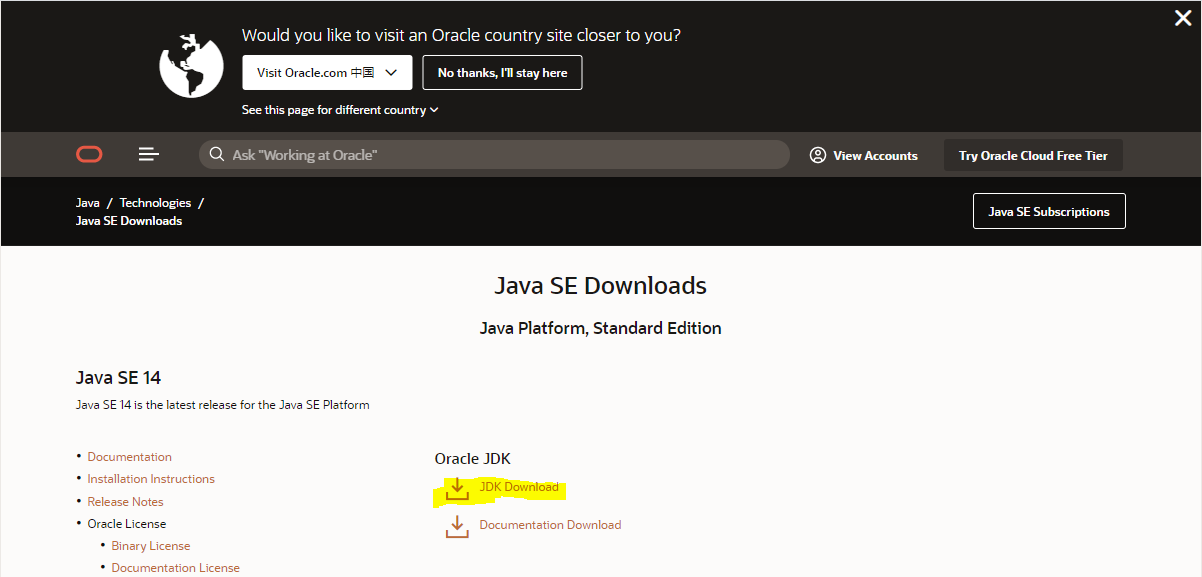Click the JDK Download link
This screenshot has width=1202, height=577.
519,487
